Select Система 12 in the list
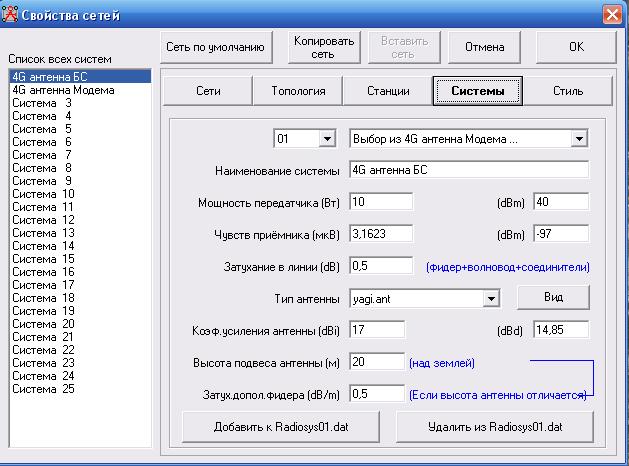 coord(80,220)
